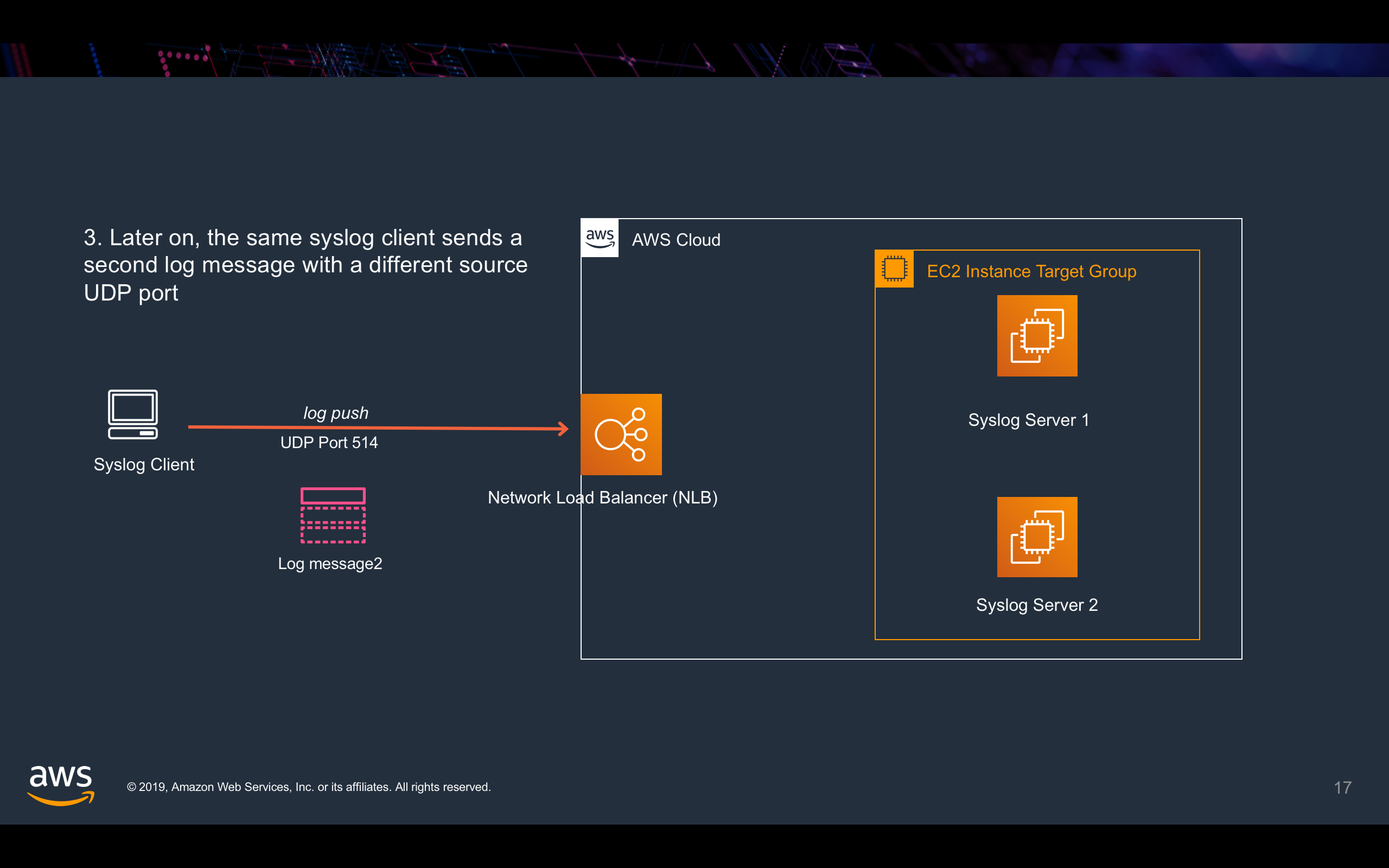Select the Syslog Server 2 EC2 icon
The height and width of the screenshot is (868, 1389).
tap(1036, 537)
